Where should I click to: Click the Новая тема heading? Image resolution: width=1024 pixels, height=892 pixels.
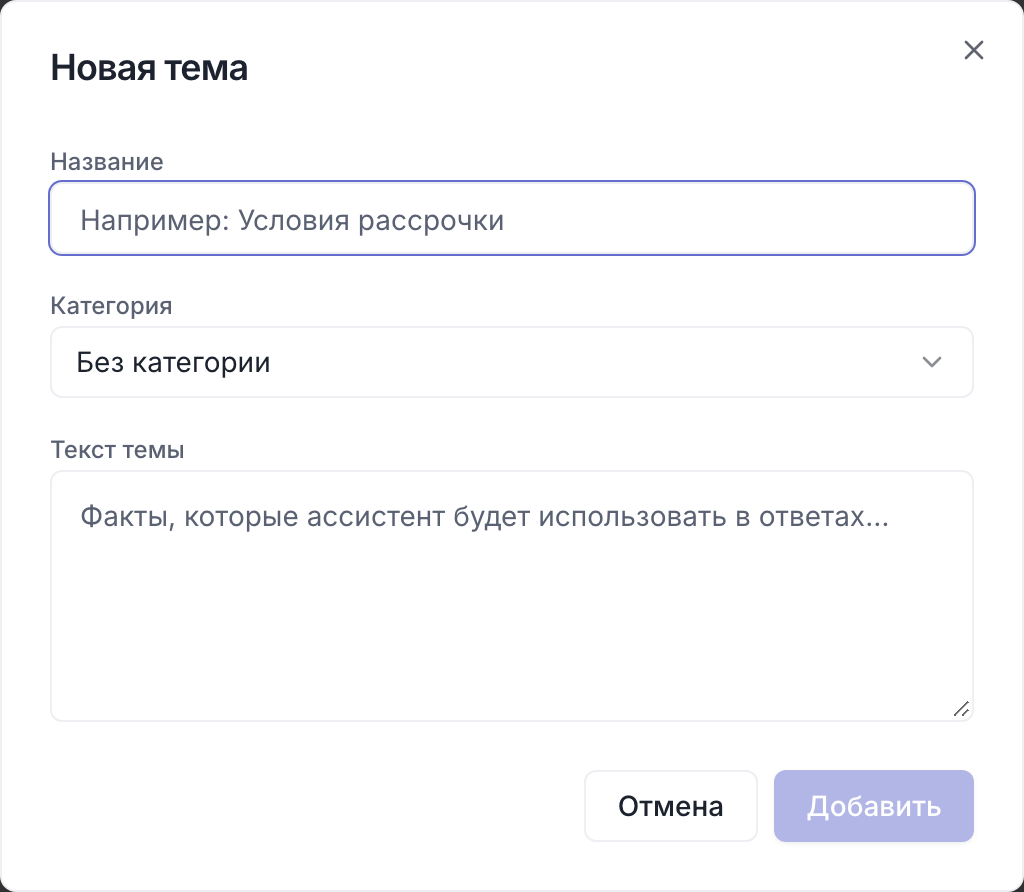click(x=150, y=67)
